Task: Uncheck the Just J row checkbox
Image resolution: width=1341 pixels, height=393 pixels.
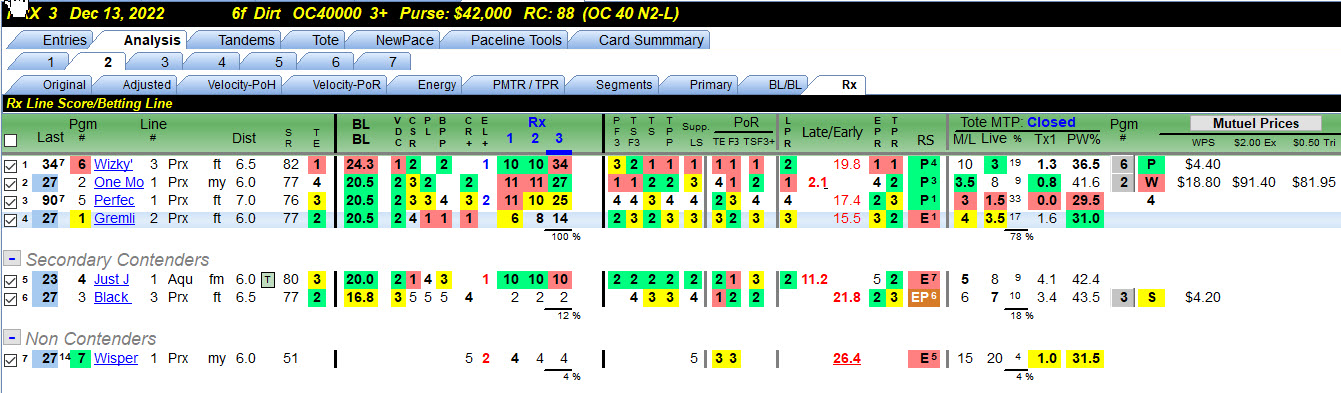Action: [x=10, y=280]
